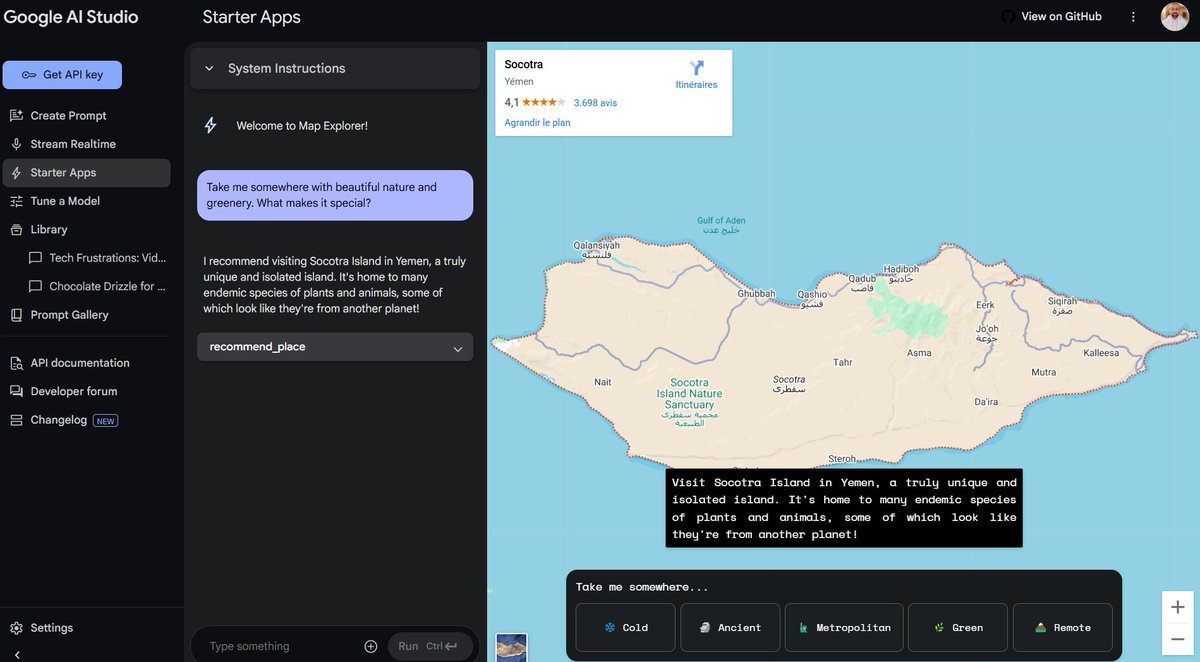Open Stream Realtime in the sidebar
This screenshot has width=1200, height=662.
73,144
